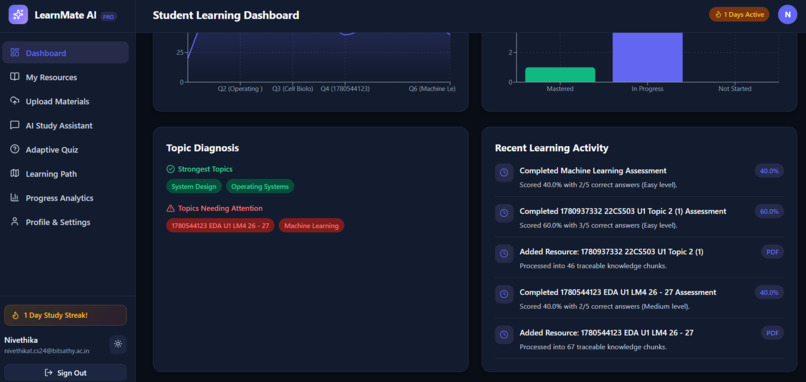Click the flame icon in Study Streak banner
Image resolution: width=806 pixels, height=382 pixels.
[x=15, y=315]
